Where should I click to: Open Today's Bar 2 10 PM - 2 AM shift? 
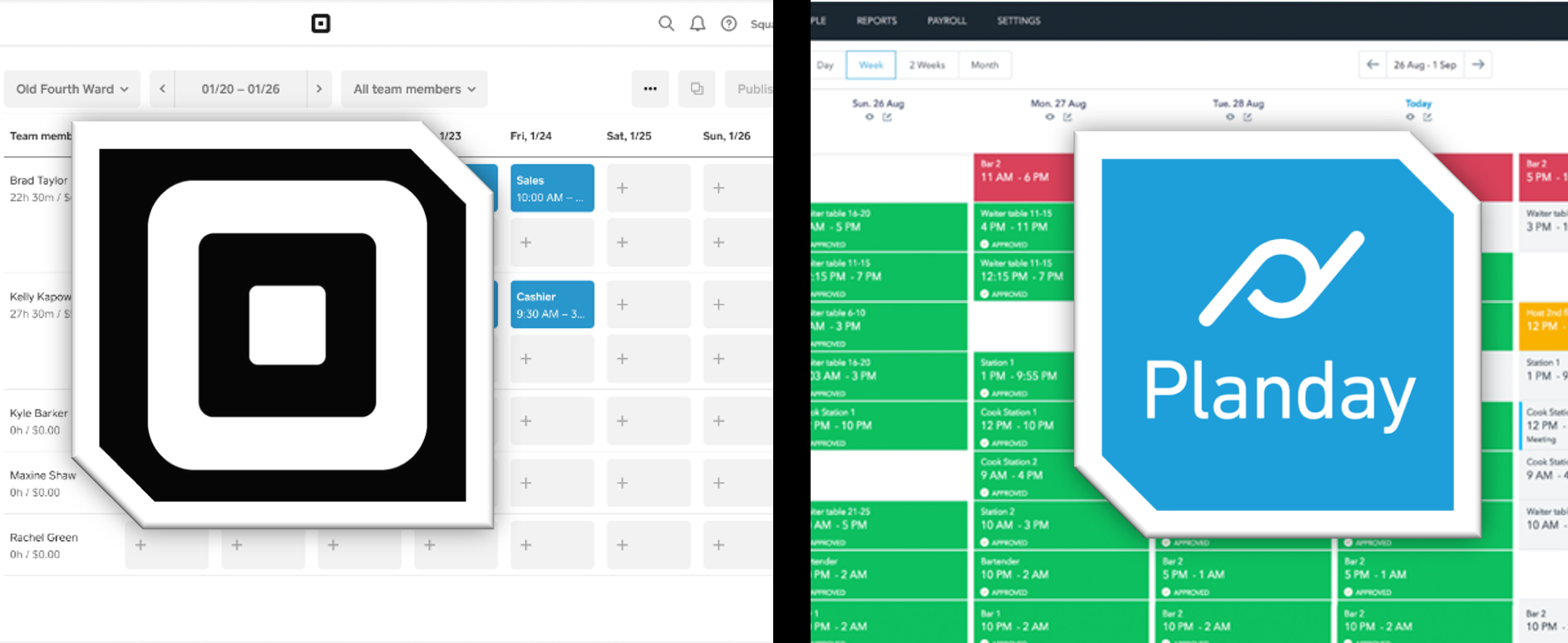click(x=1424, y=622)
